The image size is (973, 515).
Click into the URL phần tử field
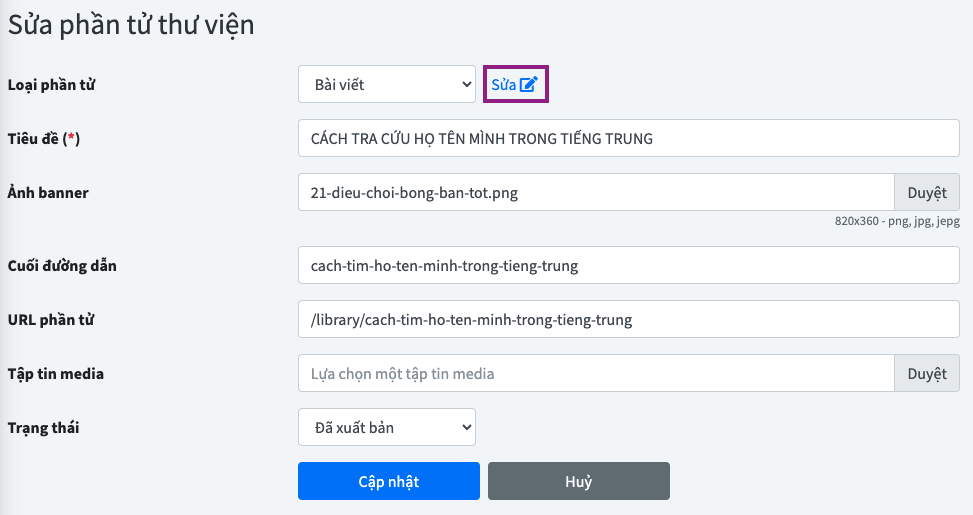coord(629,320)
